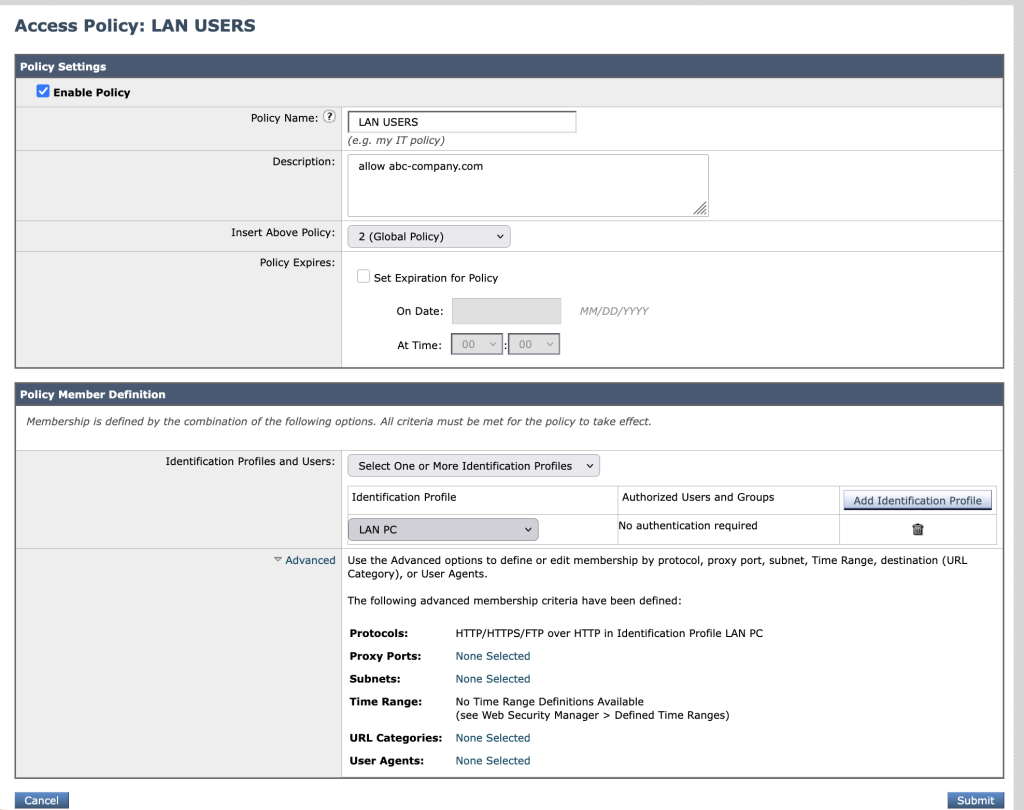
Task: Click 'No Time Range Definitions Available' text
Action: pos(550,702)
